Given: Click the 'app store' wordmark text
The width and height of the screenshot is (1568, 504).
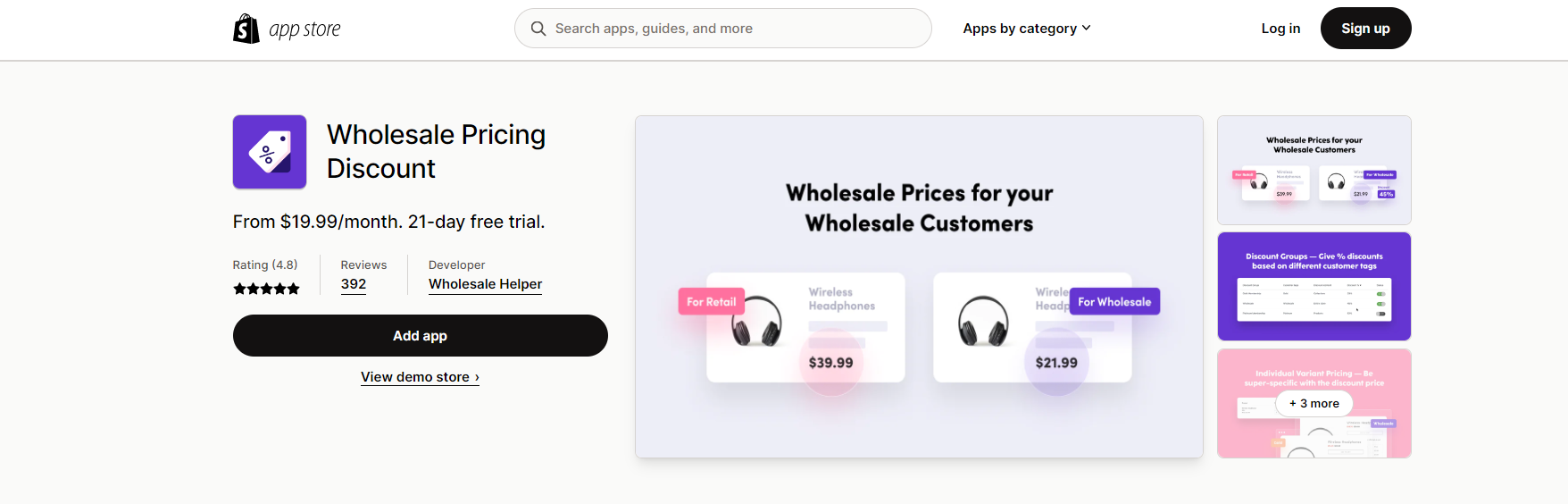Looking at the screenshot, I should click(304, 29).
